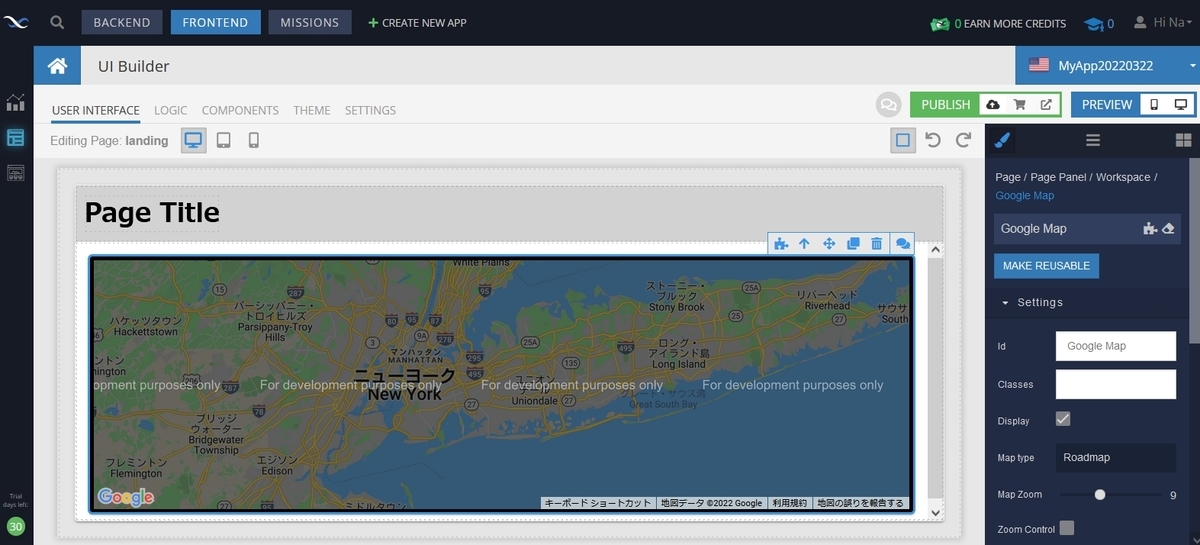Open the analytics chart sidebar icon
1200x545 pixels.
pyautogui.click(x=15, y=102)
